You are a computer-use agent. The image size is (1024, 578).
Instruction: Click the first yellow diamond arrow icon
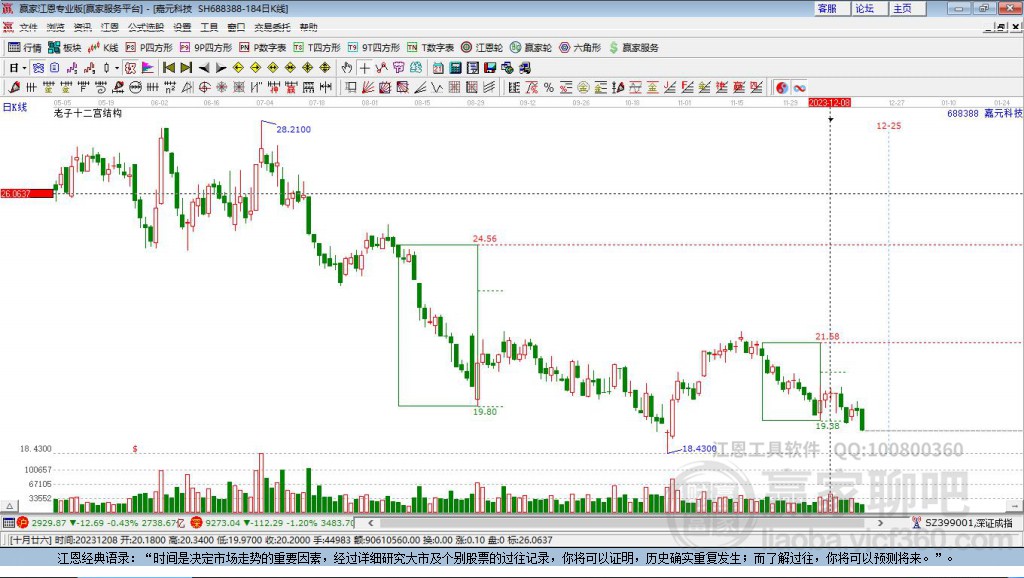coord(238,68)
